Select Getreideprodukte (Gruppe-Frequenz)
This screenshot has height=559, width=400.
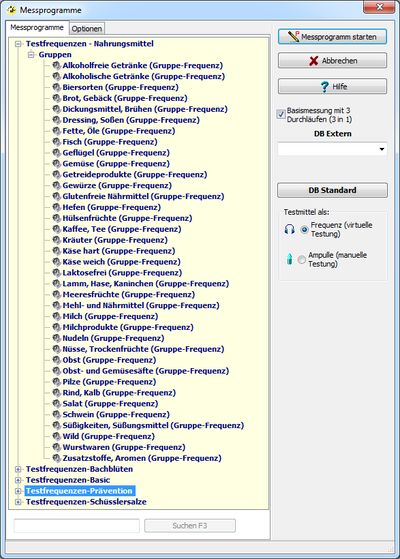[x=135, y=175]
